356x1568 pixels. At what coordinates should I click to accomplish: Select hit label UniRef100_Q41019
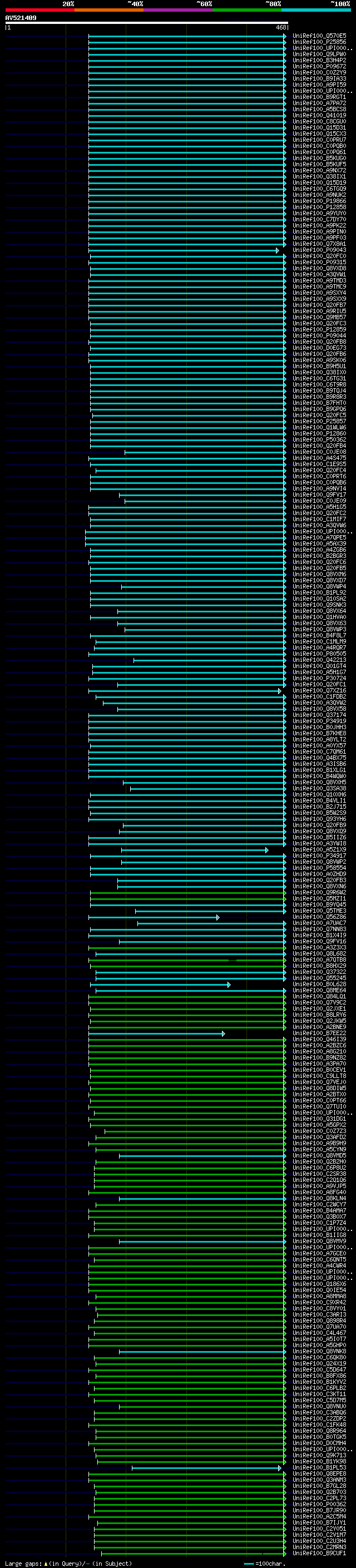coord(319,115)
